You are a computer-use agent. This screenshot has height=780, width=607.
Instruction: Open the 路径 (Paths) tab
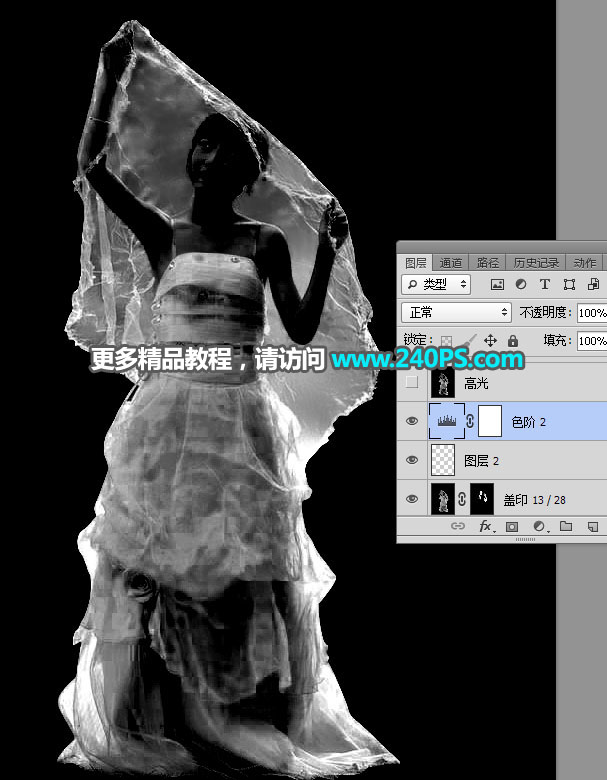coord(487,263)
